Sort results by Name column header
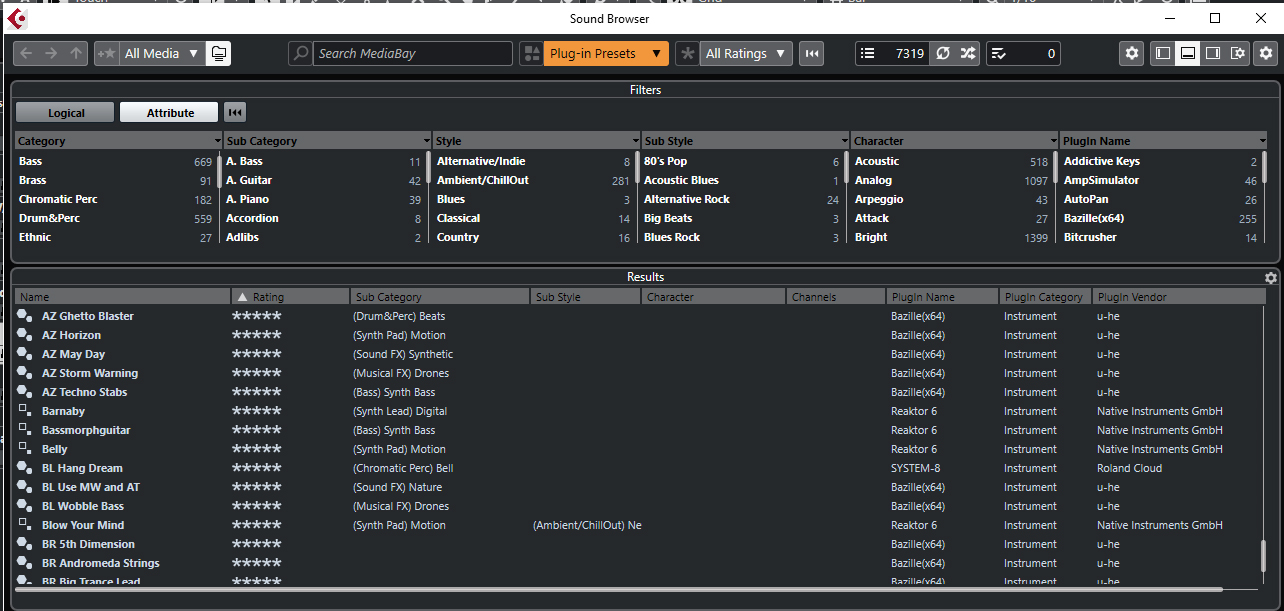Image resolution: width=1284 pixels, height=611 pixels. click(x=122, y=297)
